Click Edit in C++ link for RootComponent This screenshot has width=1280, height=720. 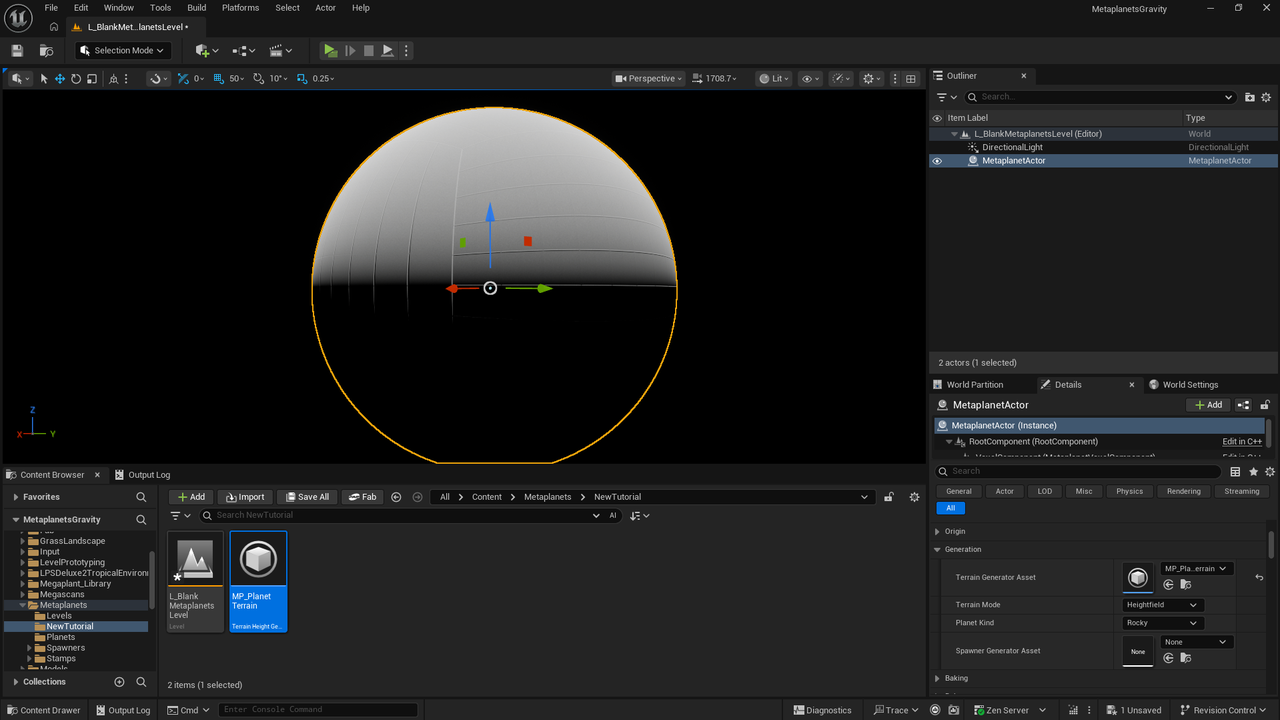pos(1241,441)
